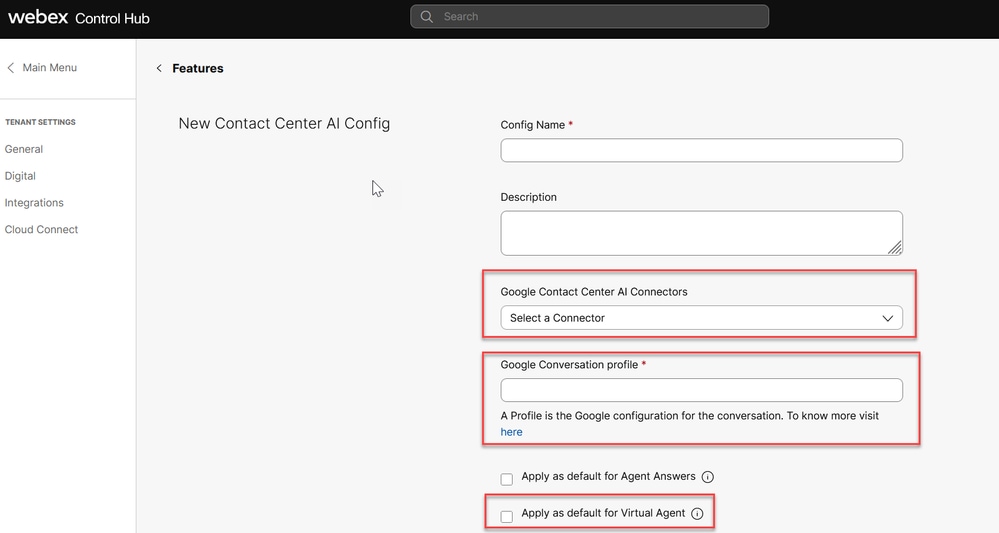Image resolution: width=999 pixels, height=533 pixels.
Task: Click the Description box resize handle
Action: pos(895,248)
